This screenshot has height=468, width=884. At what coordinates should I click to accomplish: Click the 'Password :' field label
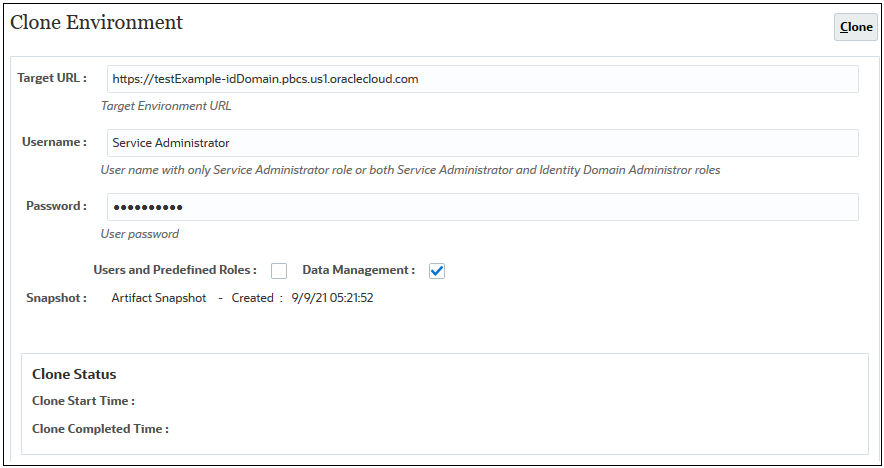(x=56, y=206)
